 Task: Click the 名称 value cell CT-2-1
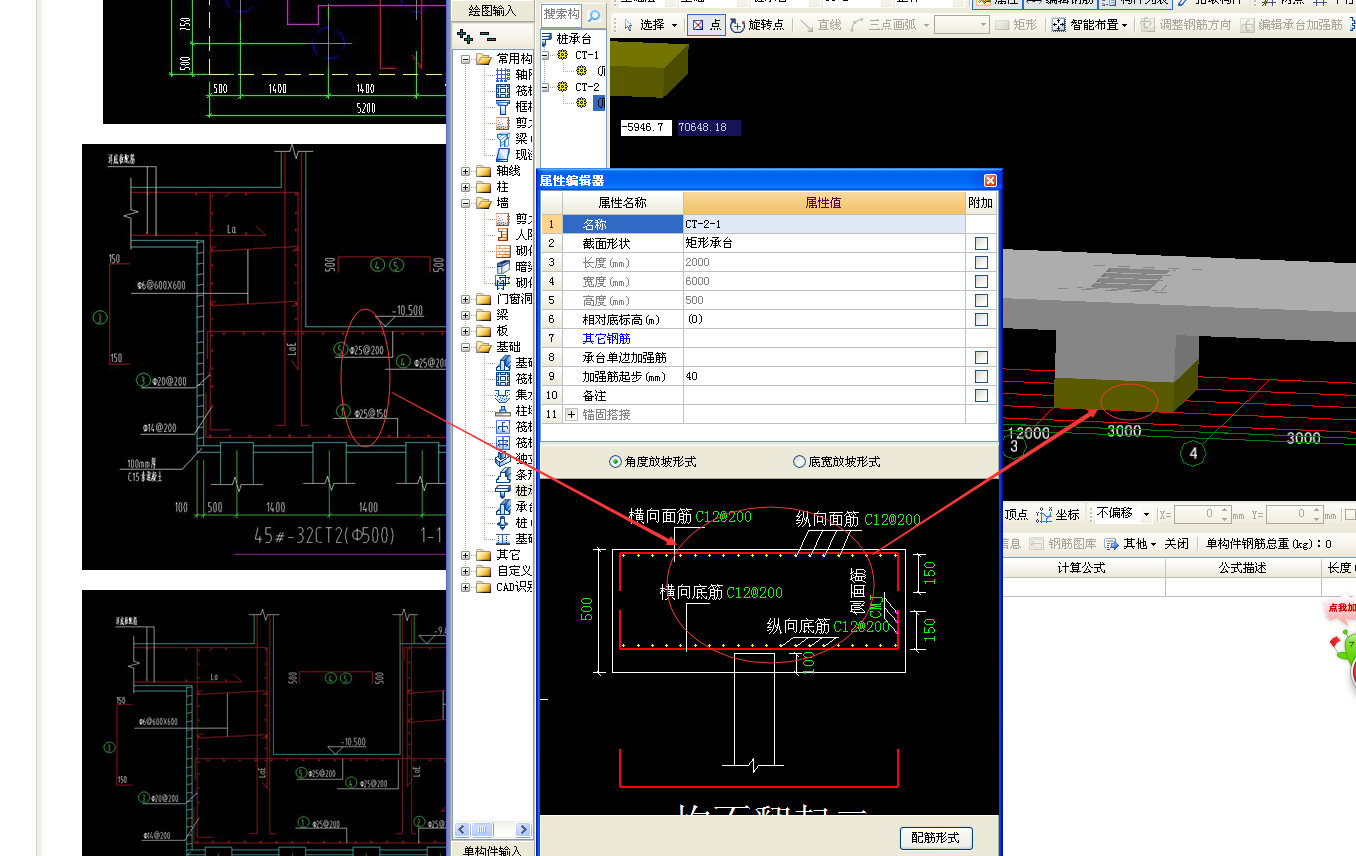[x=824, y=224]
